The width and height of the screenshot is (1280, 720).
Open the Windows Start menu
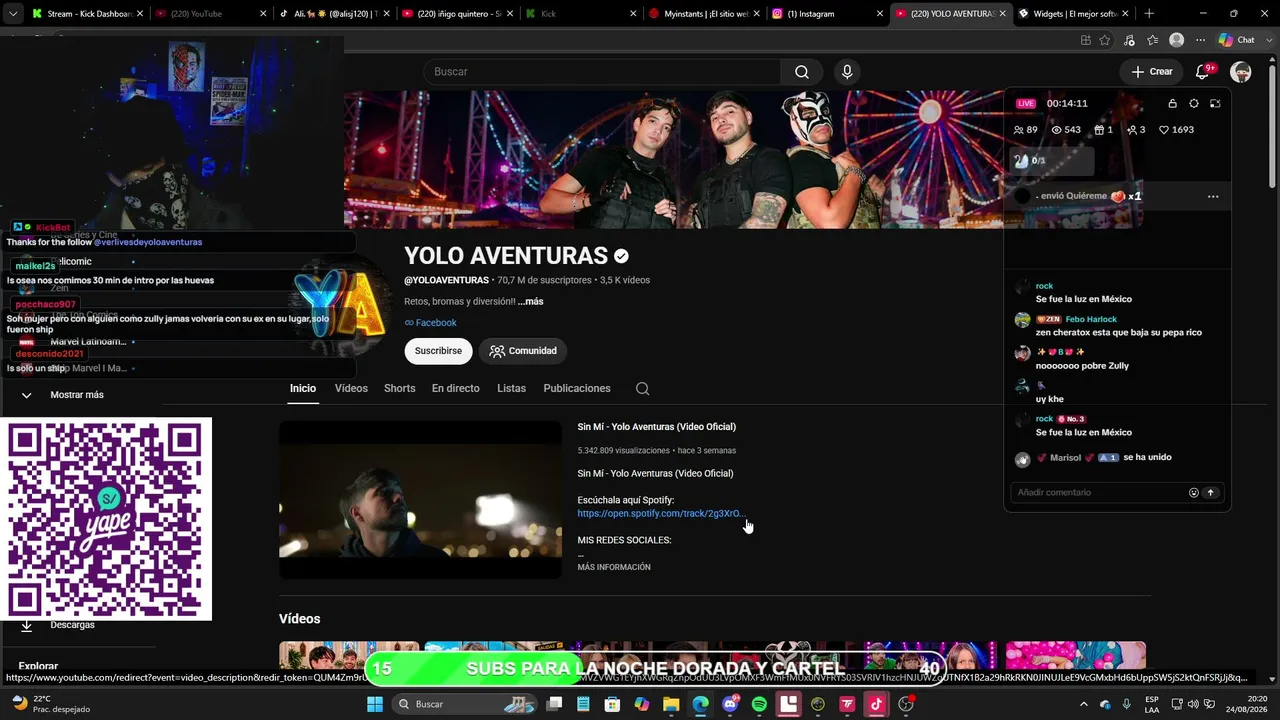[x=375, y=704]
